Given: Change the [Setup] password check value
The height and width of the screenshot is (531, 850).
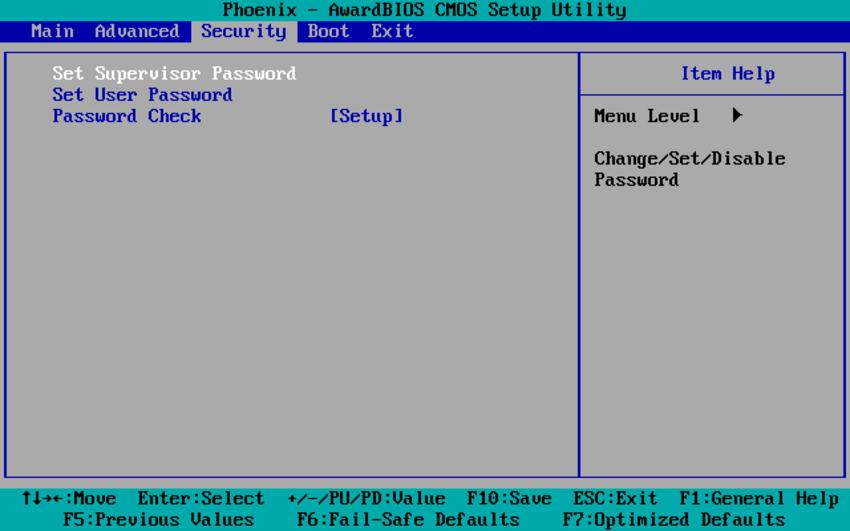Looking at the screenshot, I should [366, 116].
